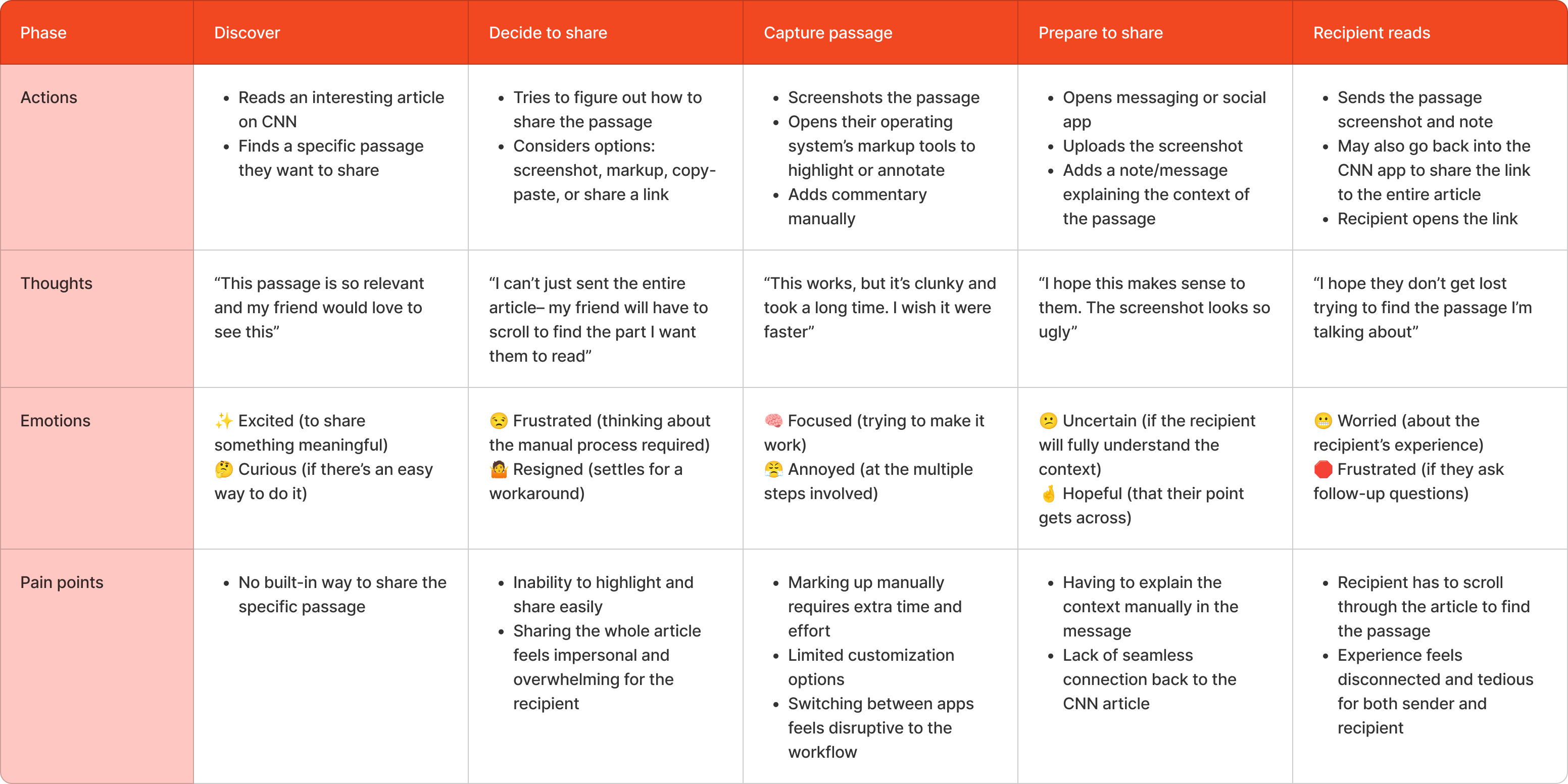Image resolution: width=1568 pixels, height=784 pixels.
Task: Select the Thoughts row label
Action: pyautogui.click(x=57, y=284)
